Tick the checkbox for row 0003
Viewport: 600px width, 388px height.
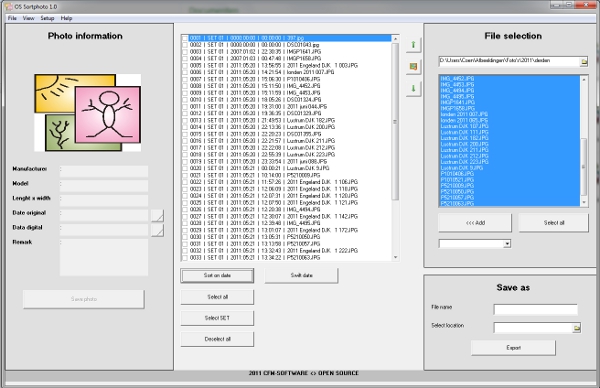[185, 52]
